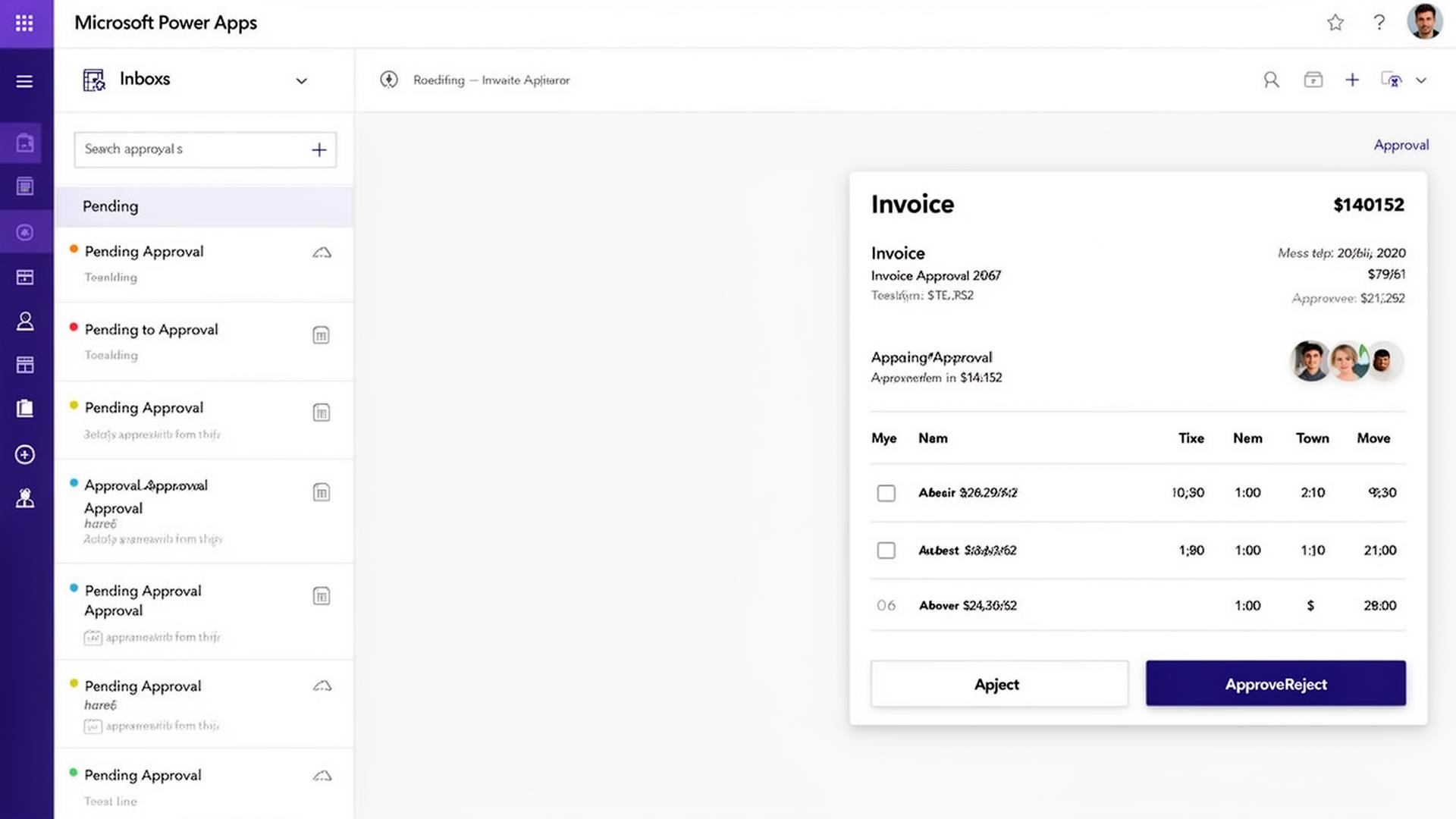The height and width of the screenshot is (819, 1456).
Task: Click the Tixe column header
Action: tap(1191, 438)
